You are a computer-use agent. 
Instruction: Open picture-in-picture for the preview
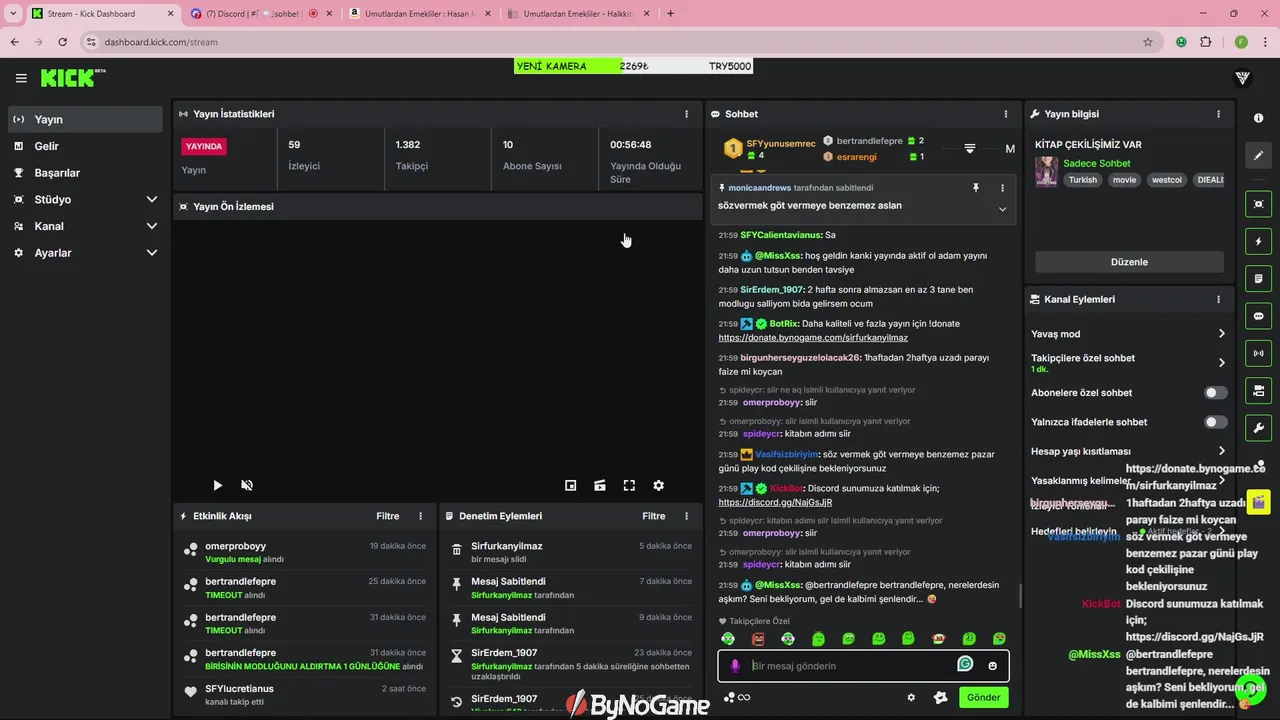(x=570, y=485)
